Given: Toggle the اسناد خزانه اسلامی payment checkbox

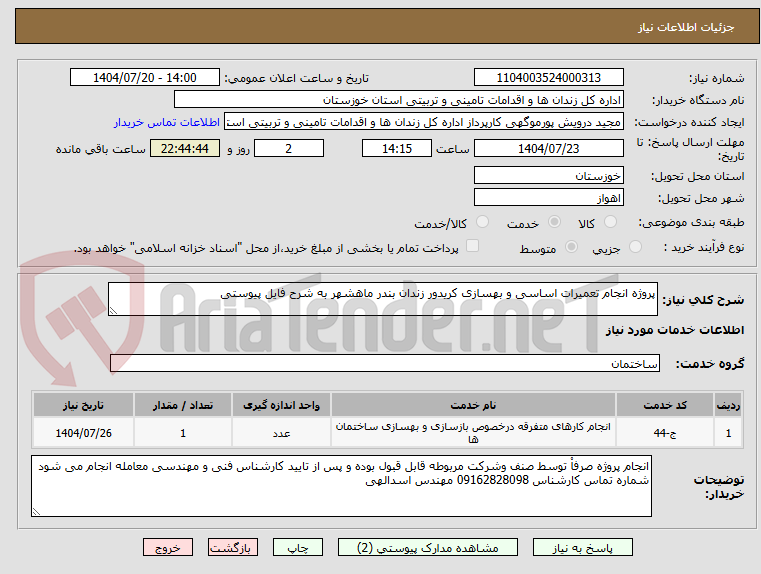Looking at the screenshot, I should pyautogui.click(x=472, y=246).
